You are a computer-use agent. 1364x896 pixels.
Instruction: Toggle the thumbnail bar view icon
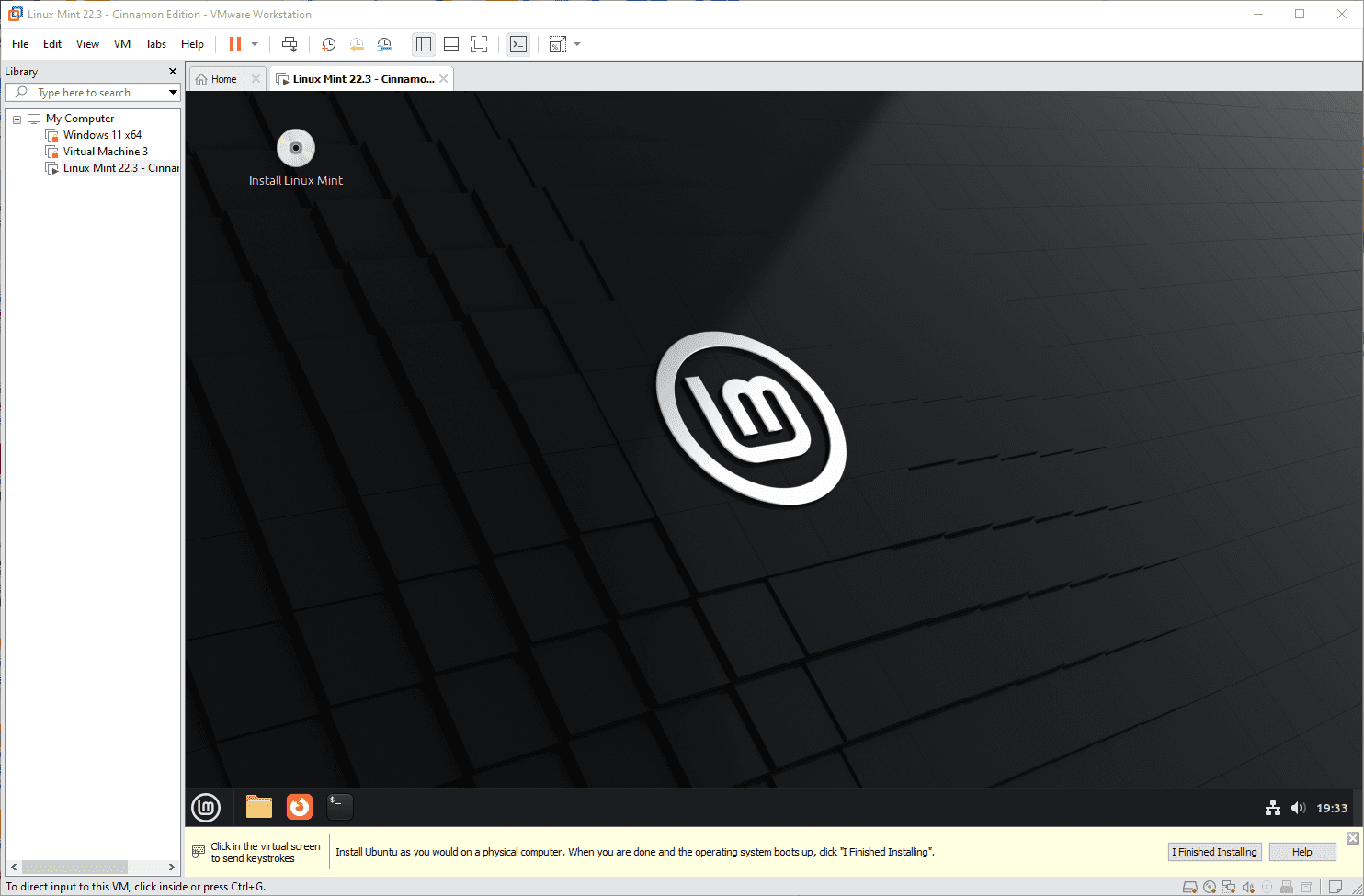451,44
